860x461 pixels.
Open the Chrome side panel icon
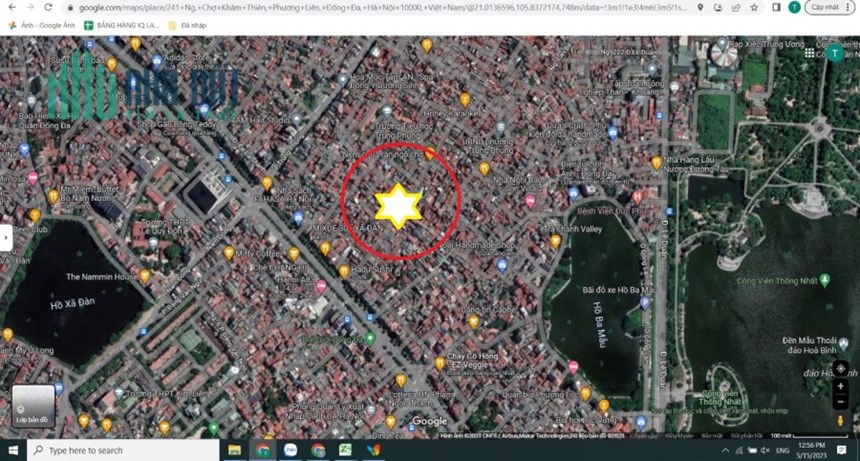click(x=776, y=7)
